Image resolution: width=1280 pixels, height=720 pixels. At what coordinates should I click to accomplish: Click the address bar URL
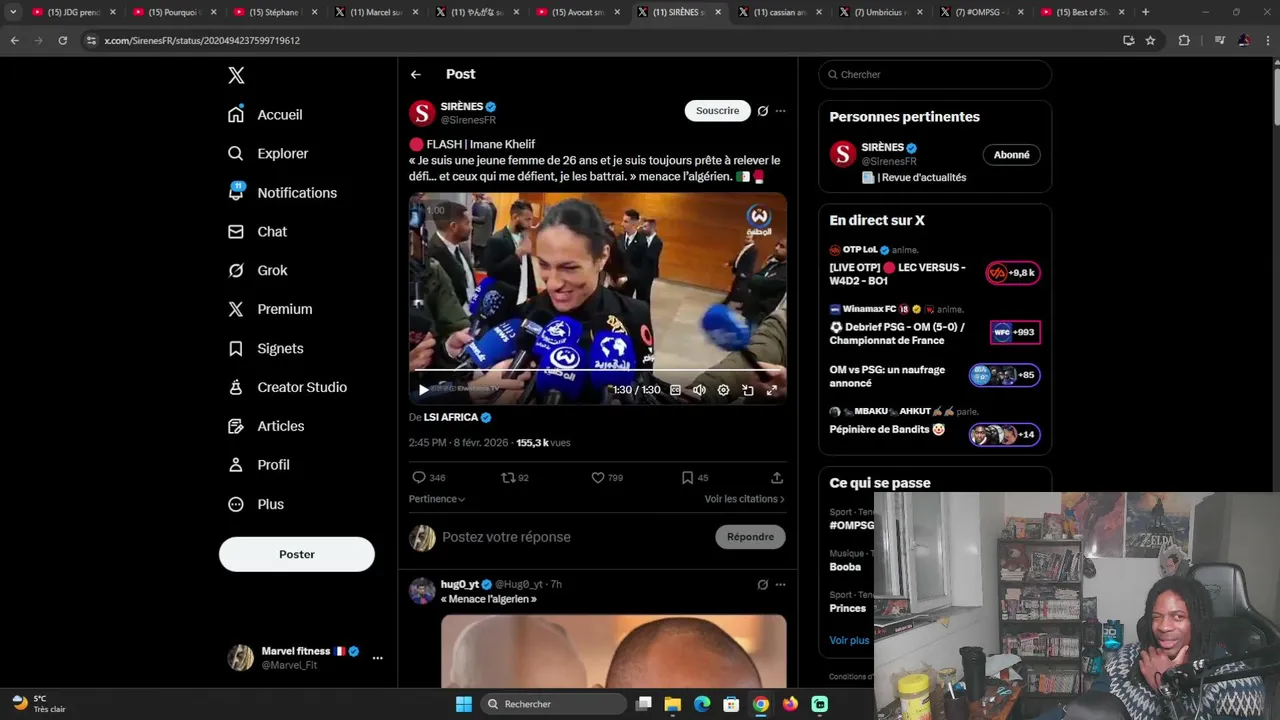(202, 40)
